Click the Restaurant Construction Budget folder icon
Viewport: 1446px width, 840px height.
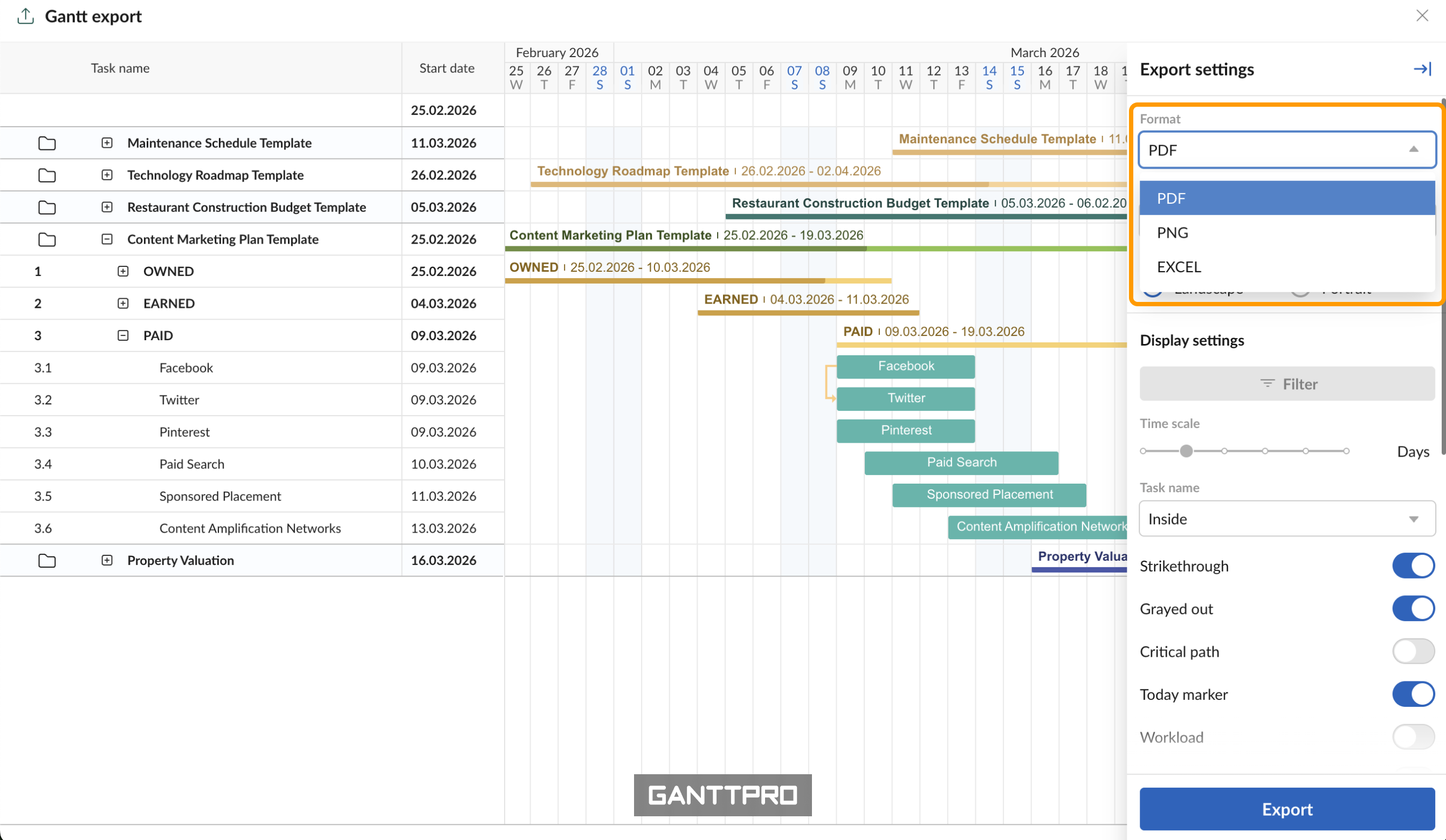click(x=47, y=207)
